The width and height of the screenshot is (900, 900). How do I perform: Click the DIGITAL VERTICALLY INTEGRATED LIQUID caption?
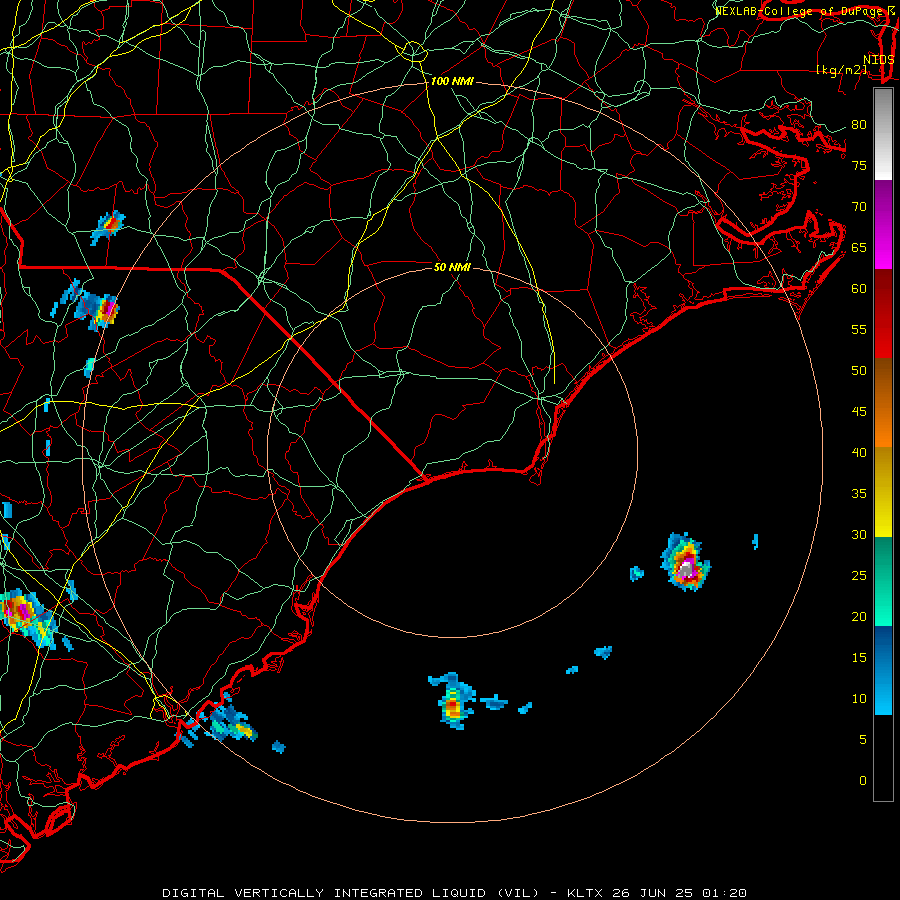tap(351, 893)
